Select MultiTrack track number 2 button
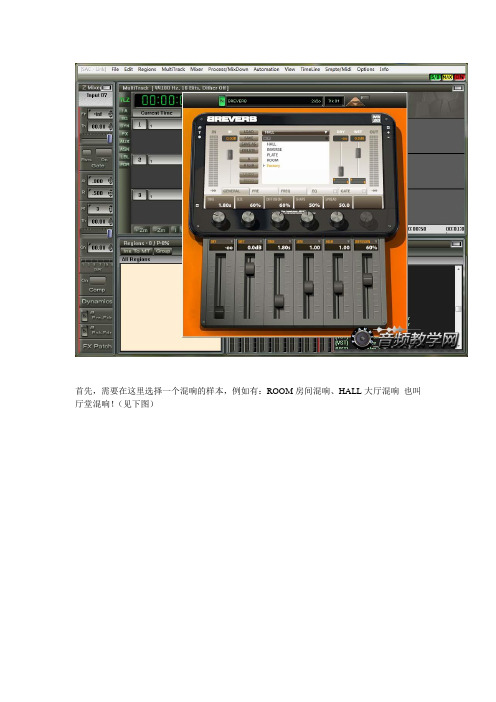Screen dimensions: 496x702 [139, 159]
